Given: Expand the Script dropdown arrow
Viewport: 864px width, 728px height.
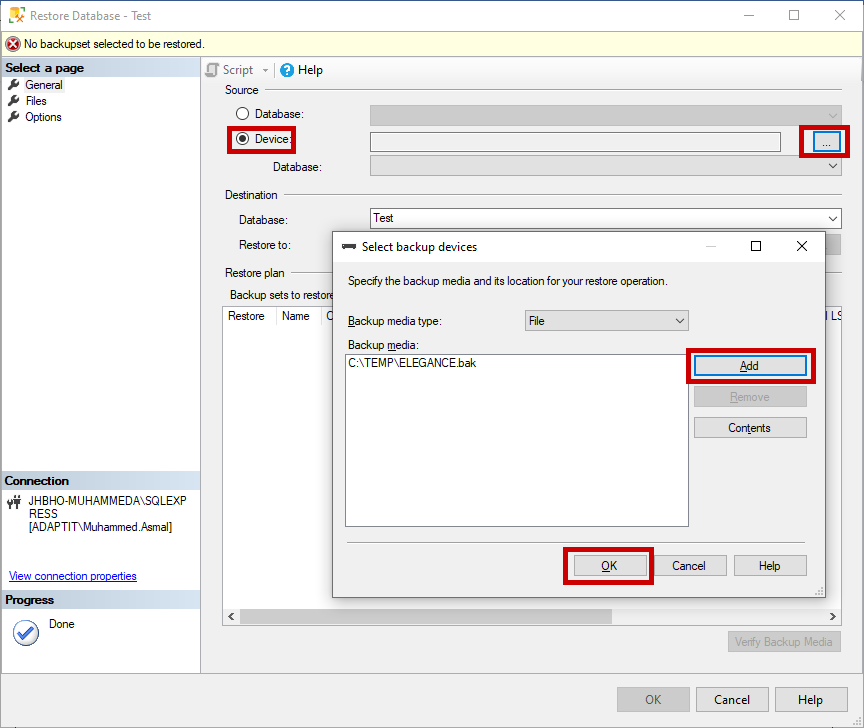Looking at the screenshot, I should point(266,70).
